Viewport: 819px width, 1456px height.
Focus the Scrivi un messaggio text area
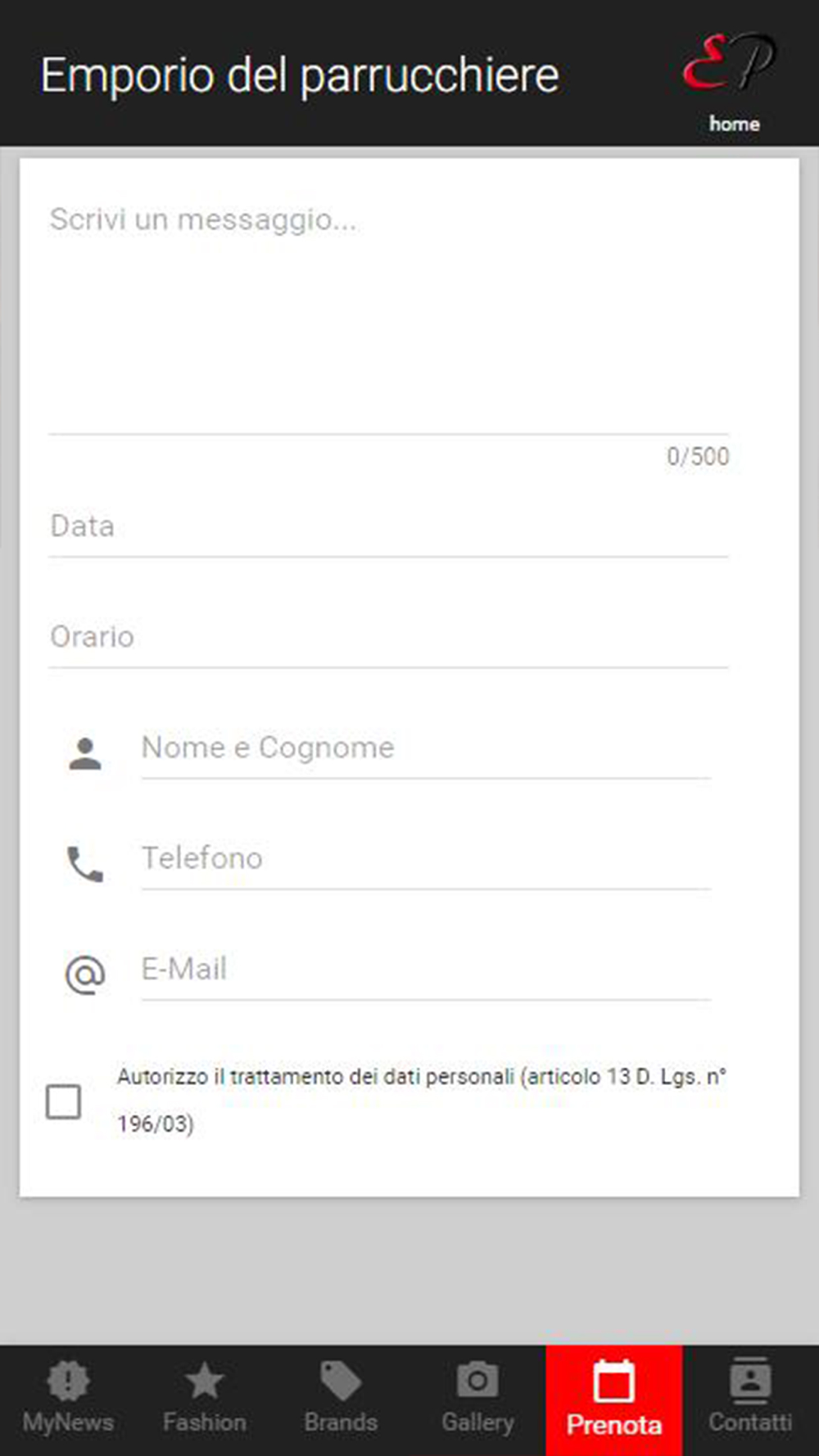tap(389, 312)
